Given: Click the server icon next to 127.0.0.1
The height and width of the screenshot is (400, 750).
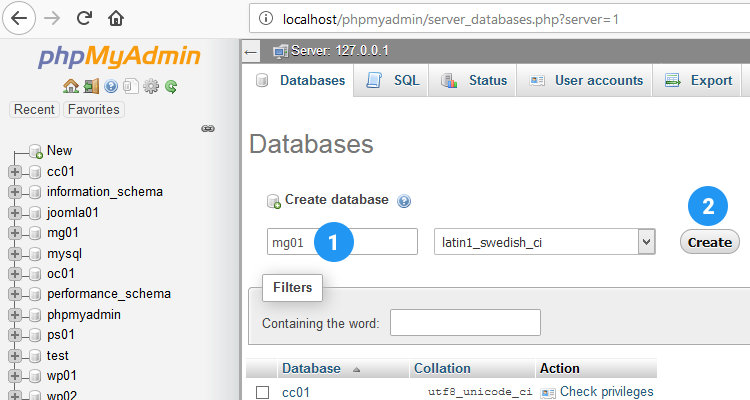Looking at the screenshot, I should [x=280, y=51].
